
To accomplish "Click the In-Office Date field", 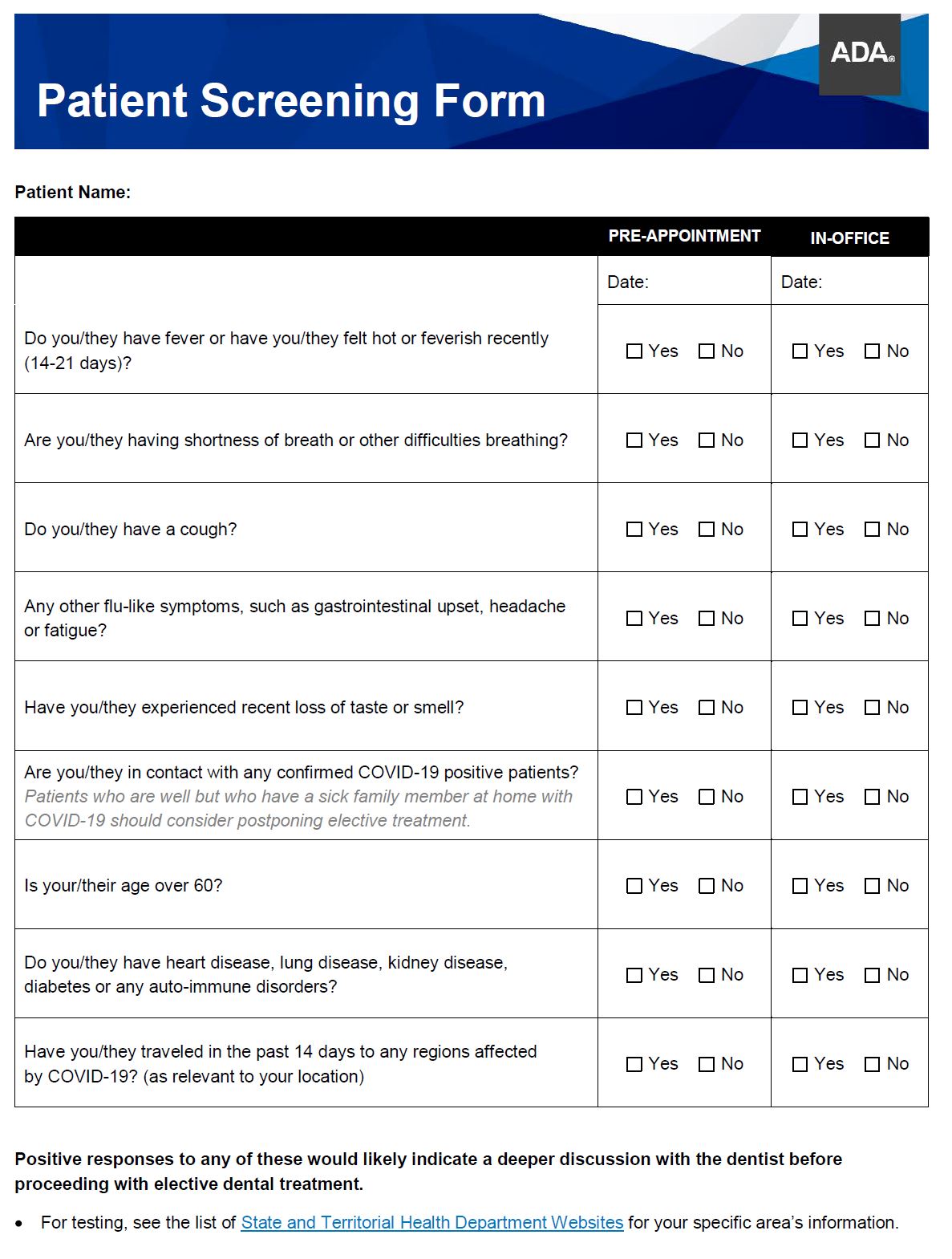I will [x=850, y=282].
